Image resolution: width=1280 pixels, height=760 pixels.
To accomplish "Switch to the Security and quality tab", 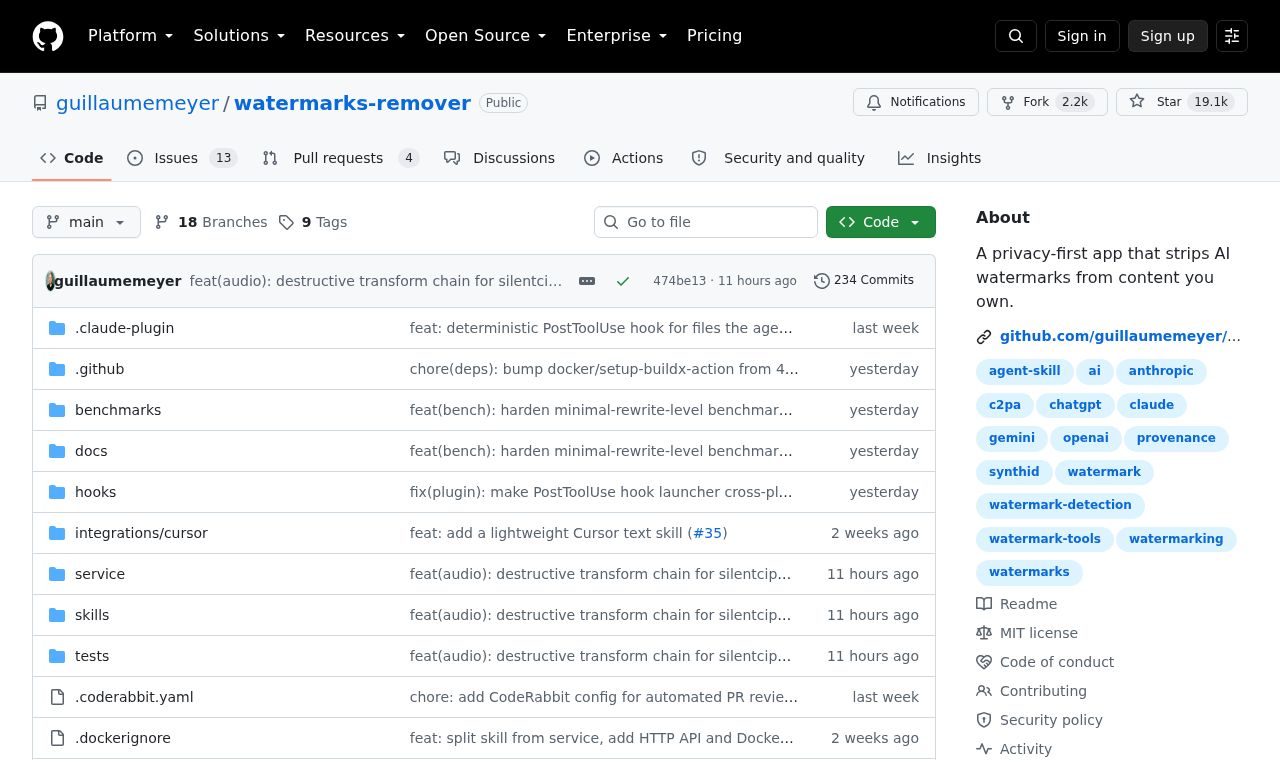I will point(778,158).
